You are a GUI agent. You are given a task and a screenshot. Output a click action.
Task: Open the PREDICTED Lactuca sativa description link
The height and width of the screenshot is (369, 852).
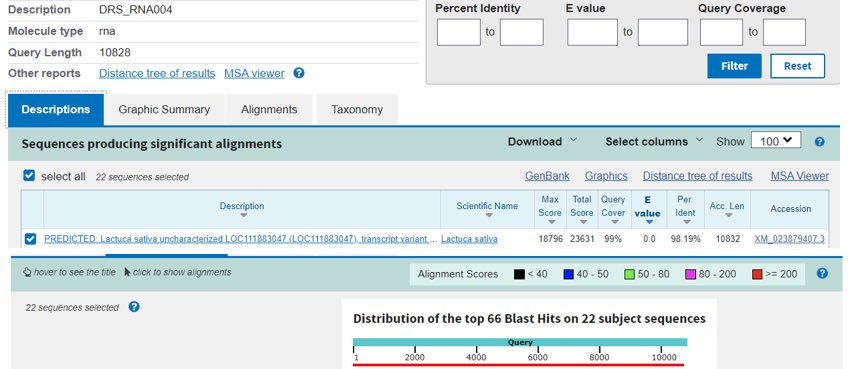(241, 239)
